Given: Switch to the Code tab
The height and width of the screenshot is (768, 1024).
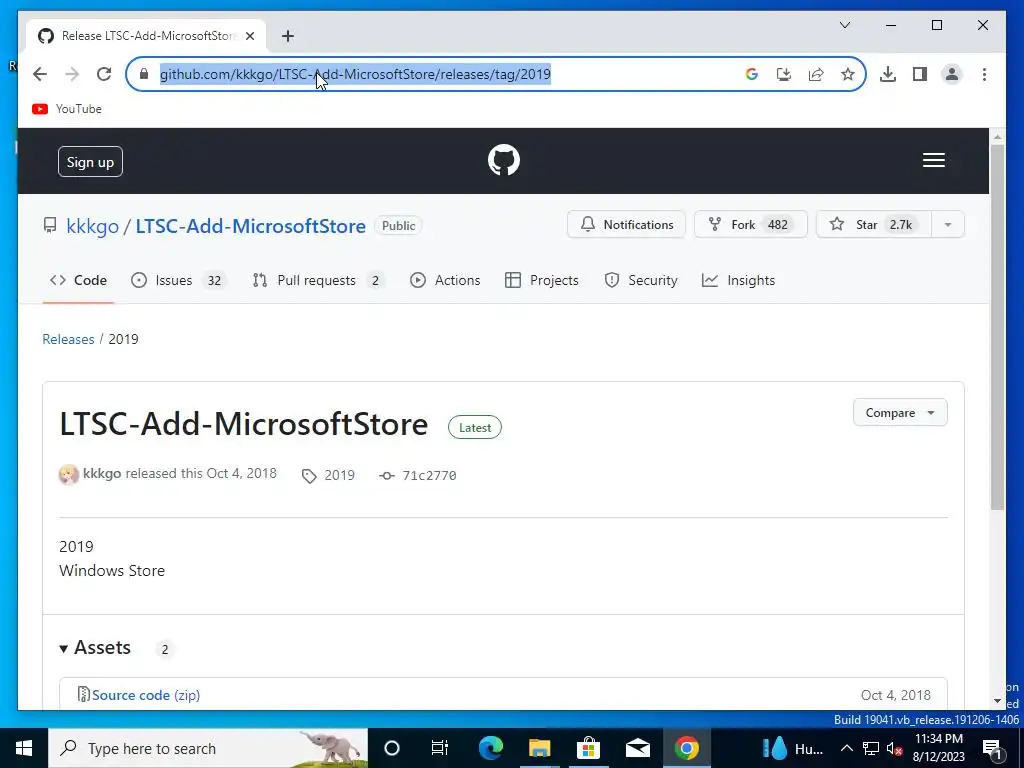Looking at the screenshot, I should coord(78,280).
